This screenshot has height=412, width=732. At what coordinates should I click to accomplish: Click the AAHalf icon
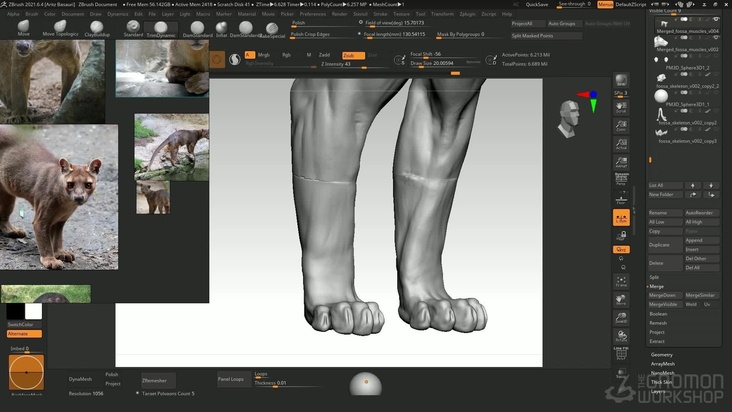pos(621,162)
